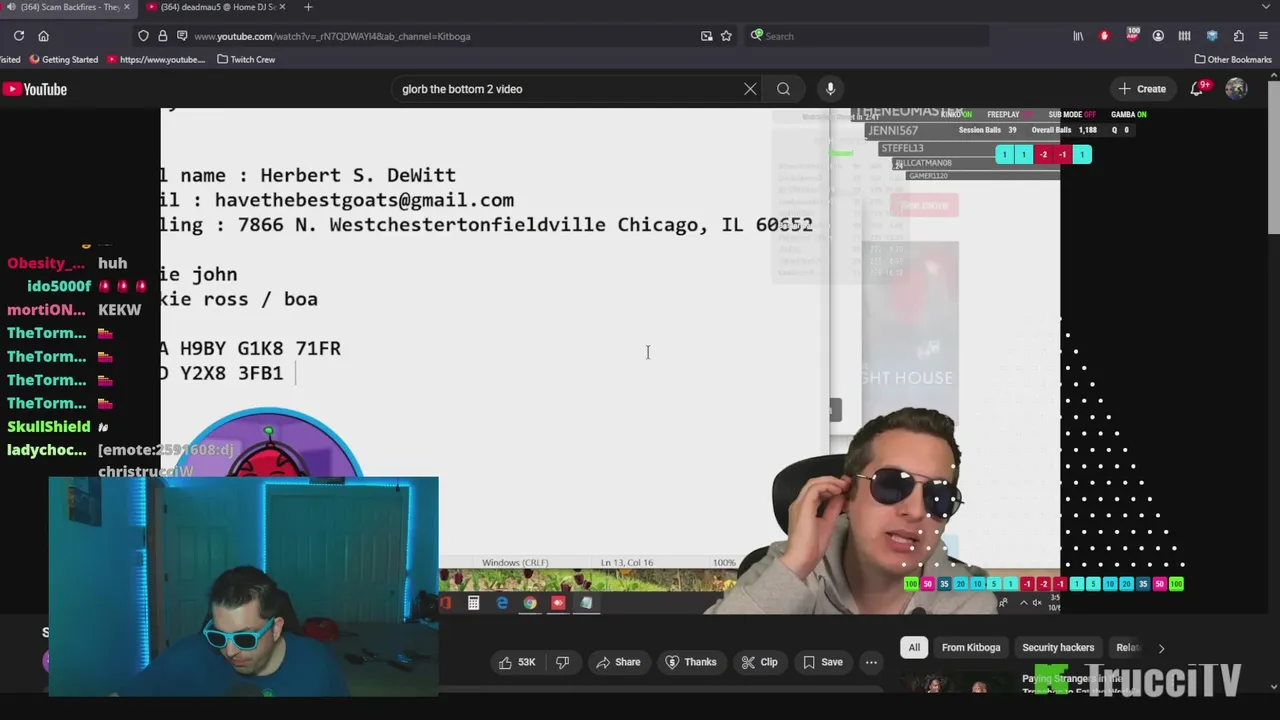The image size is (1280, 720).
Task: Open new browser tab
Action: (308, 7)
